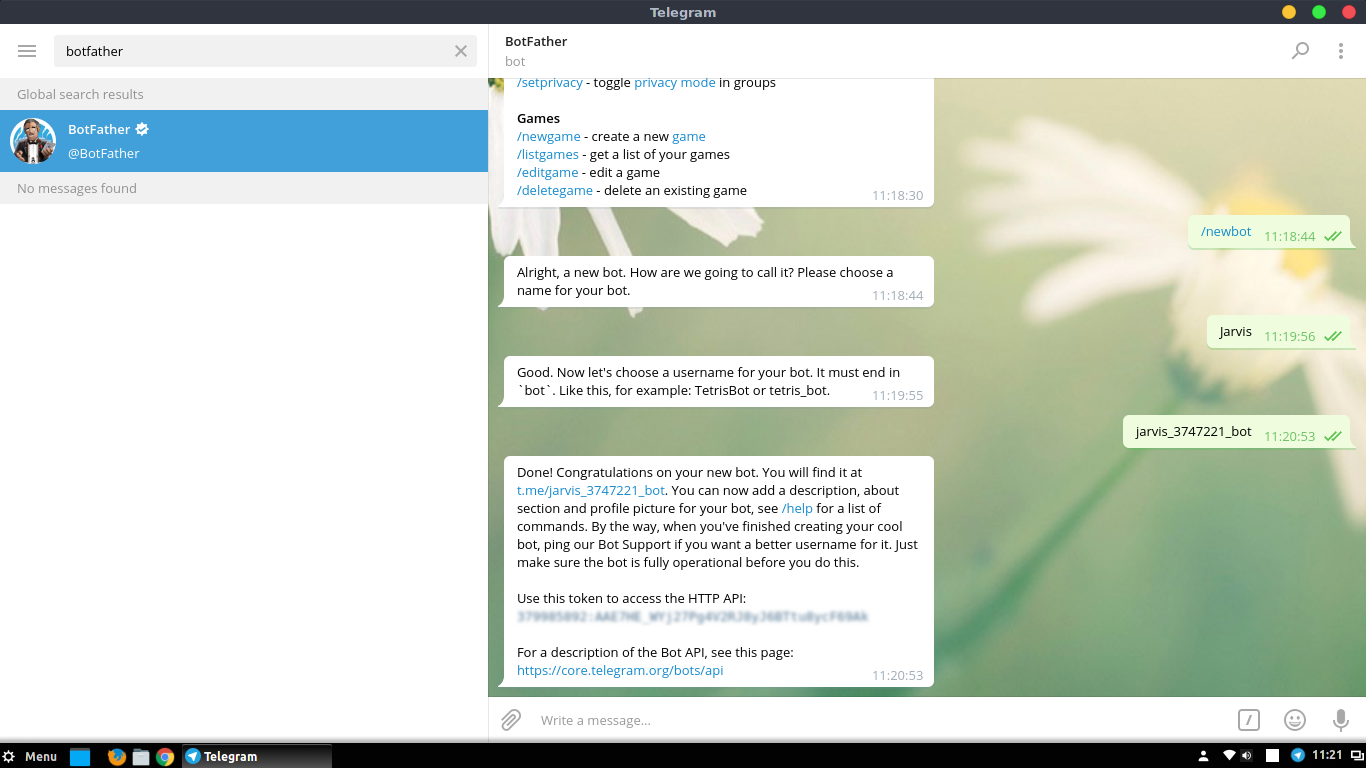Search within this chat using magnifier icon

(1300, 51)
